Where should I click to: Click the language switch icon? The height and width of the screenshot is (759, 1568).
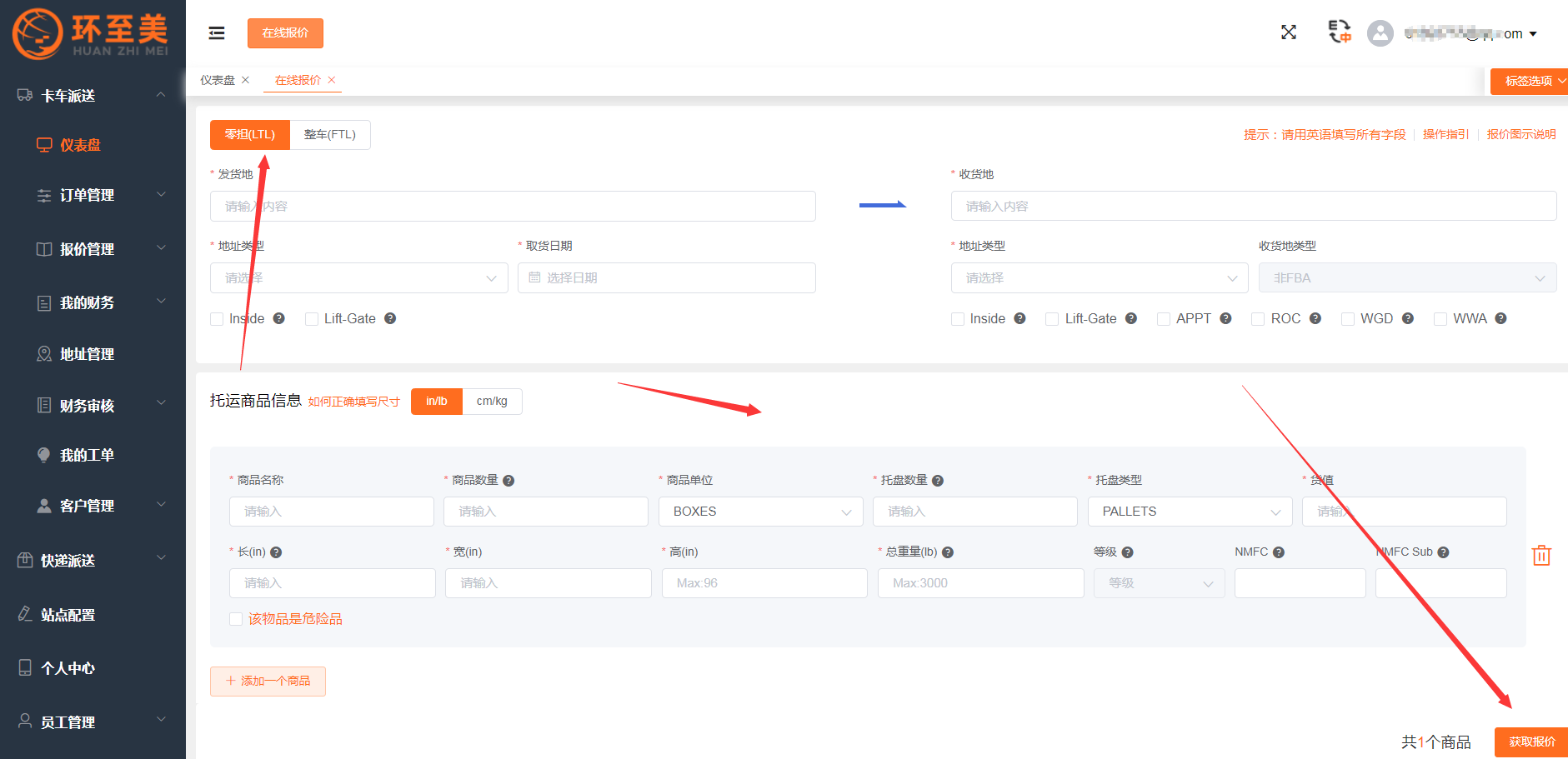[x=1339, y=32]
